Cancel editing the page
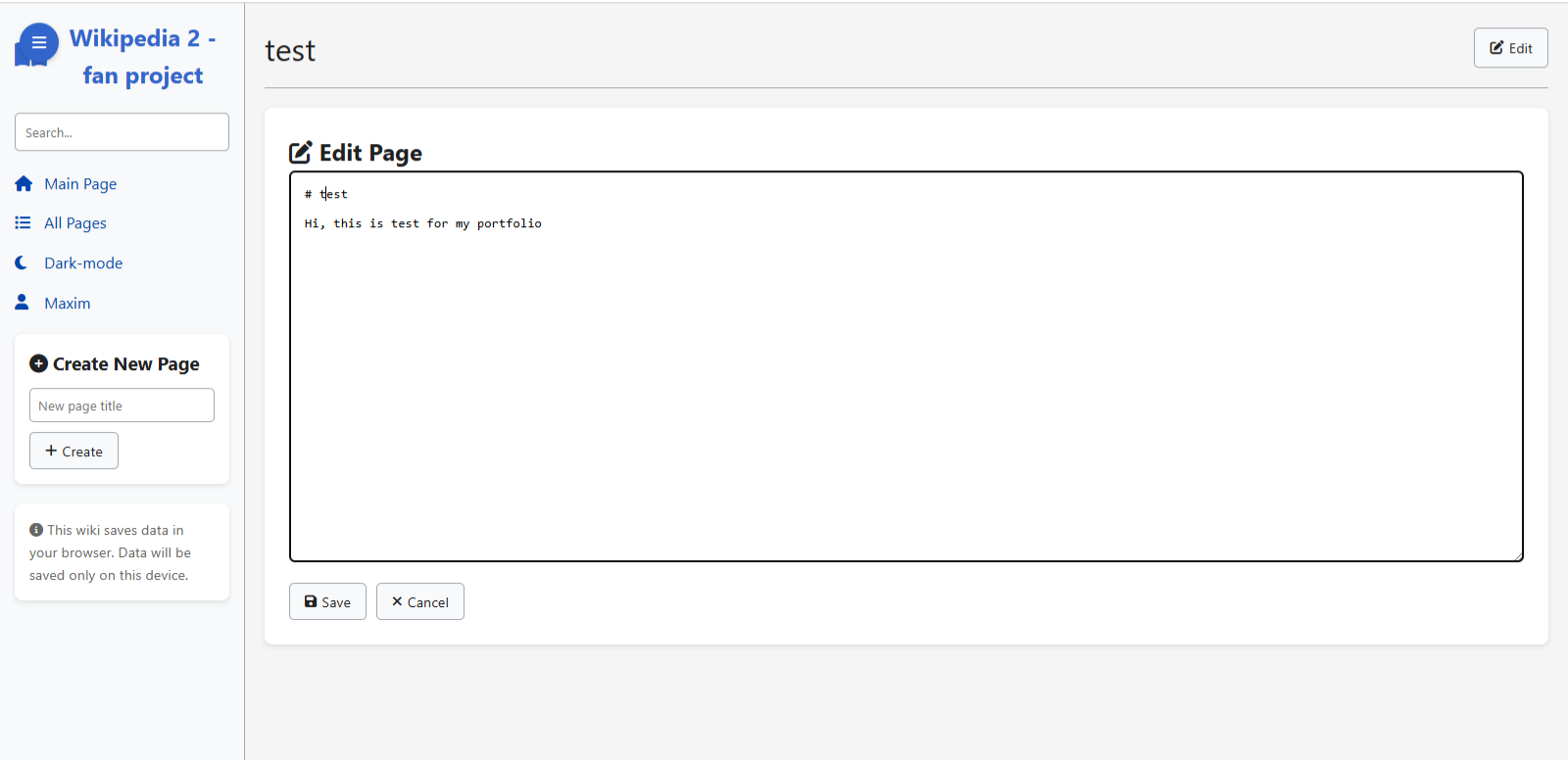Viewport: 1568px width, 760px height. (420, 602)
